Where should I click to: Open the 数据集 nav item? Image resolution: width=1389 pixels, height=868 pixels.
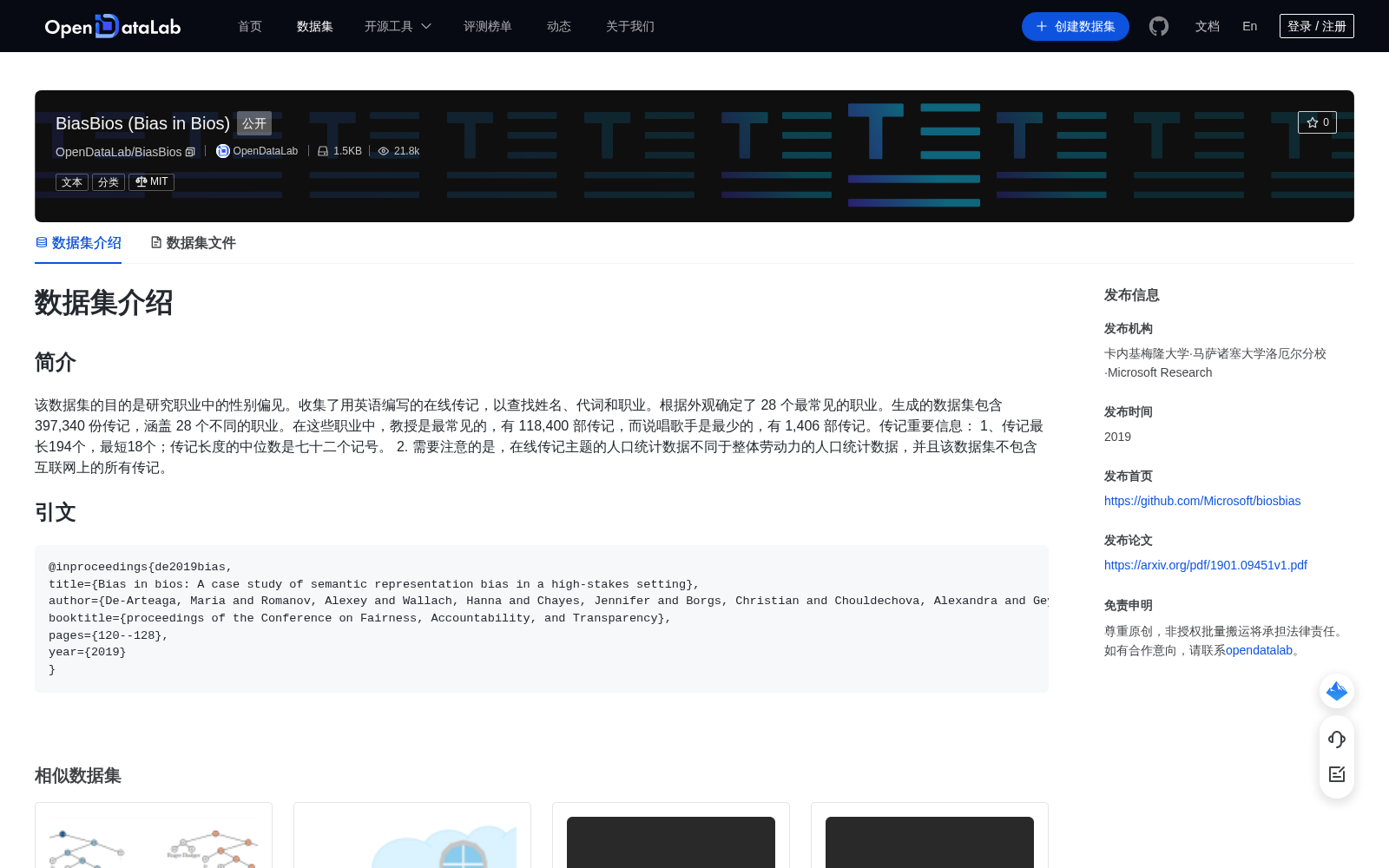coord(315,27)
